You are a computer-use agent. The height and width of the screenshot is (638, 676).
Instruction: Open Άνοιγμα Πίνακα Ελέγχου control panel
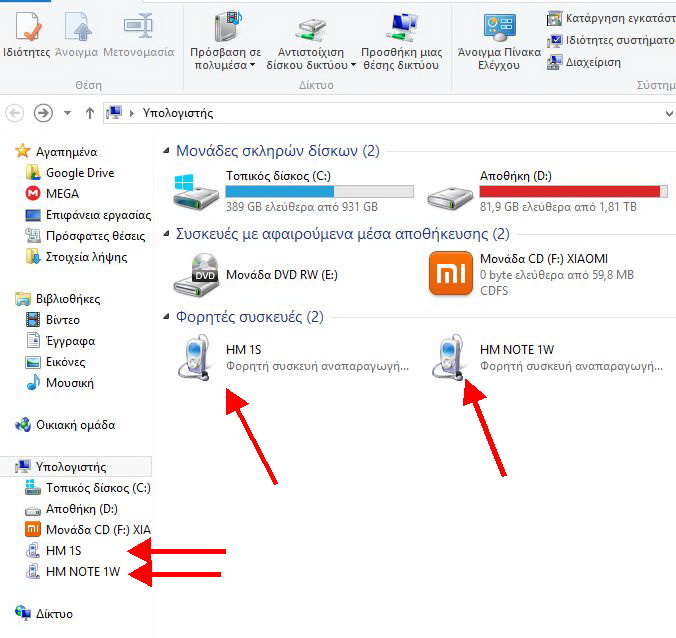(x=499, y=41)
